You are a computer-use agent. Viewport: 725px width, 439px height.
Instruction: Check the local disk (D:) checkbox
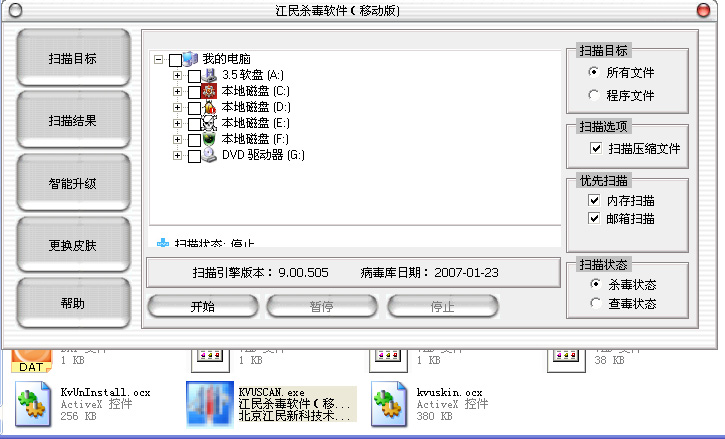[x=194, y=108]
